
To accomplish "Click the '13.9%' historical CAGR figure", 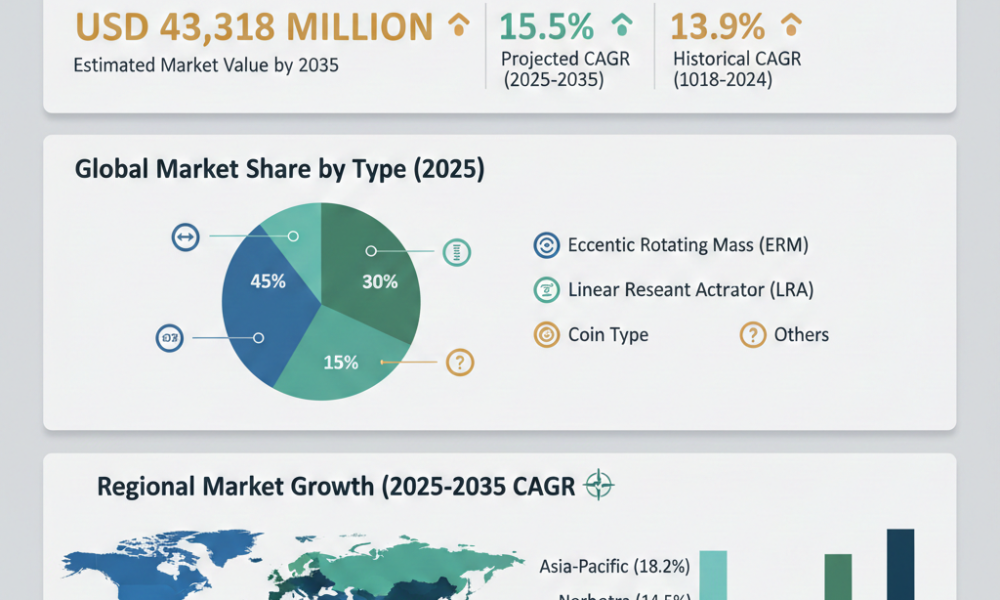I will [x=717, y=27].
